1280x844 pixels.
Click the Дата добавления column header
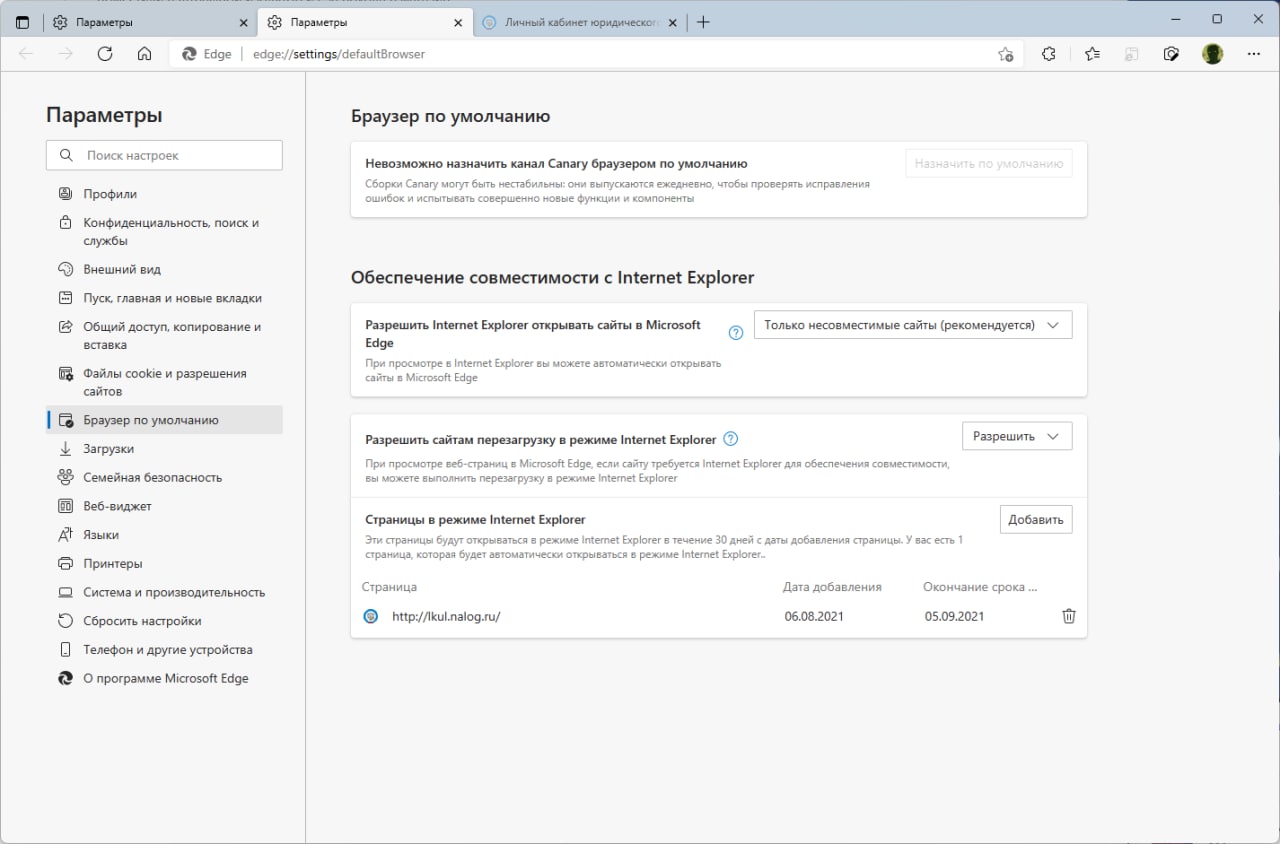pos(832,587)
